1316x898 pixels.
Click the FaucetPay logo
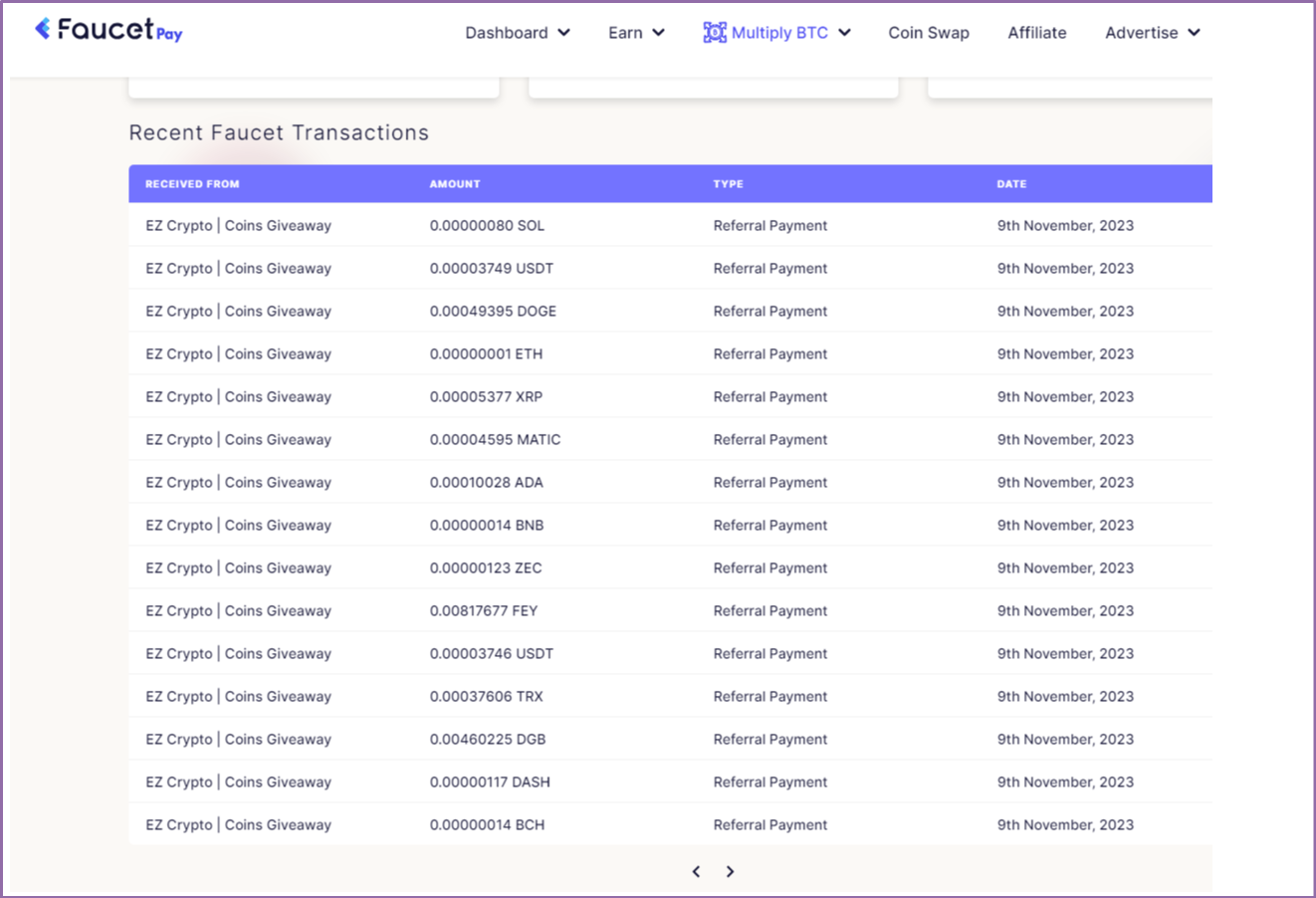click(x=109, y=30)
